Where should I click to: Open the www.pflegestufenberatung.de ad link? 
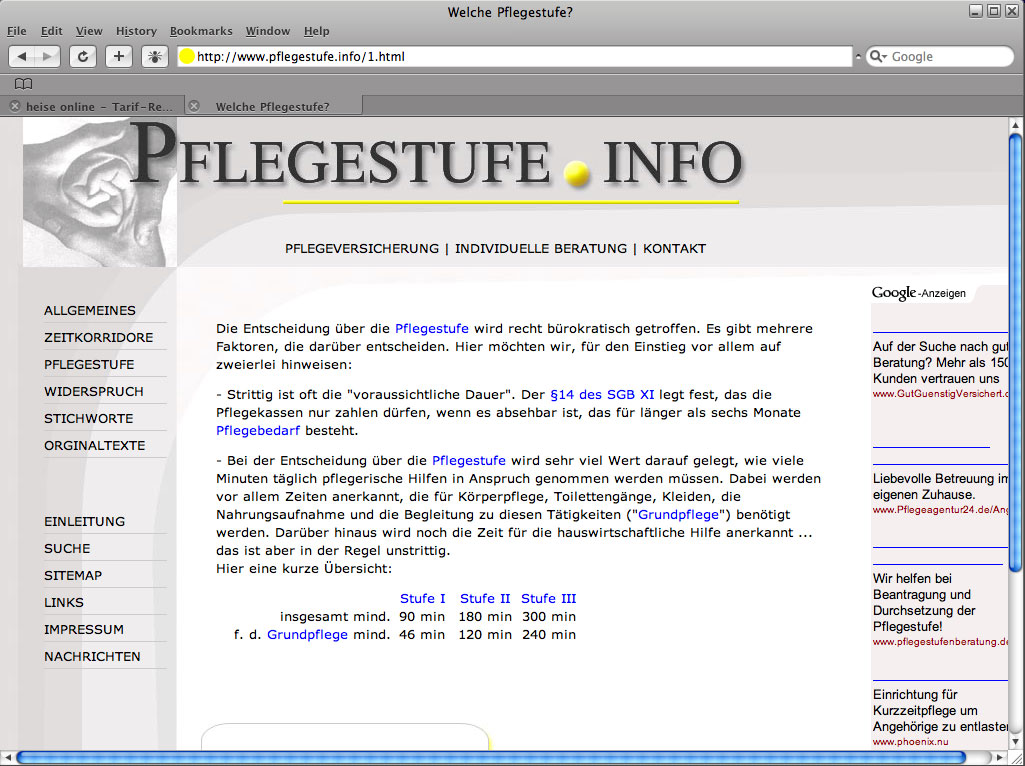point(940,642)
